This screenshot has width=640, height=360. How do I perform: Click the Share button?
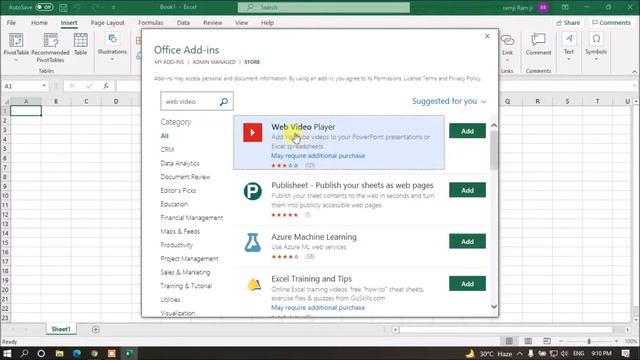click(568, 23)
